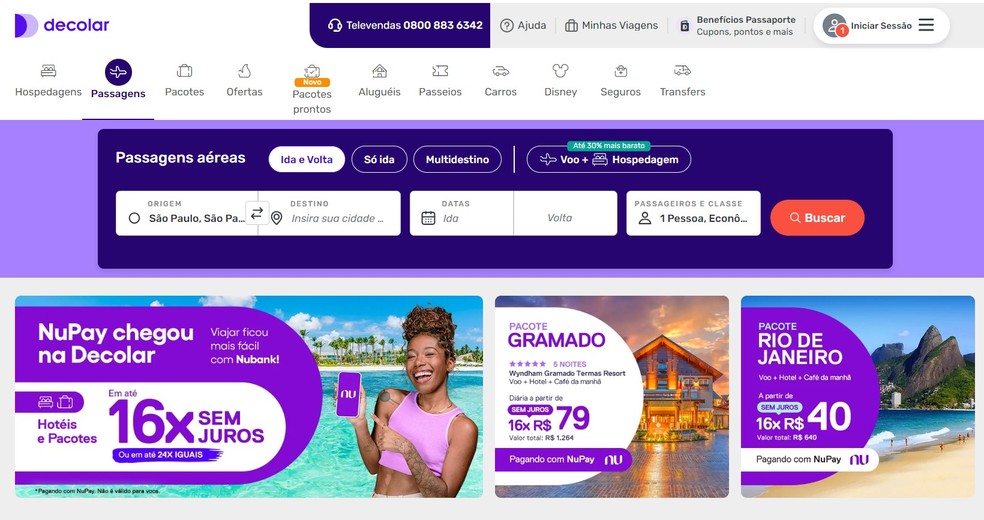Go to Disney mouse-ears icon
The width and height of the screenshot is (984, 520).
(x=560, y=71)
